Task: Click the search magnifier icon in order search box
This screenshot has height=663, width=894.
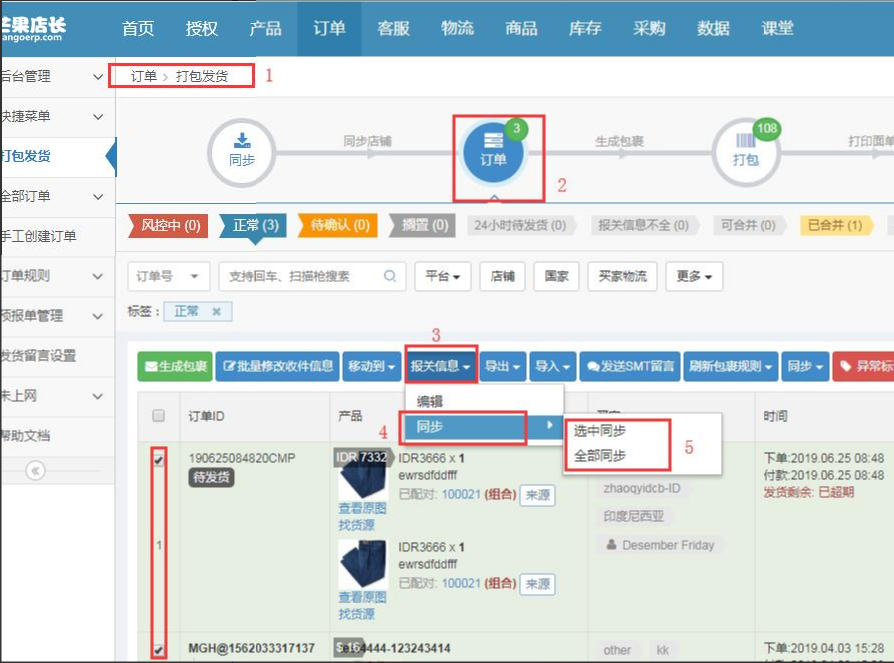Action: (x=391, y=276)
